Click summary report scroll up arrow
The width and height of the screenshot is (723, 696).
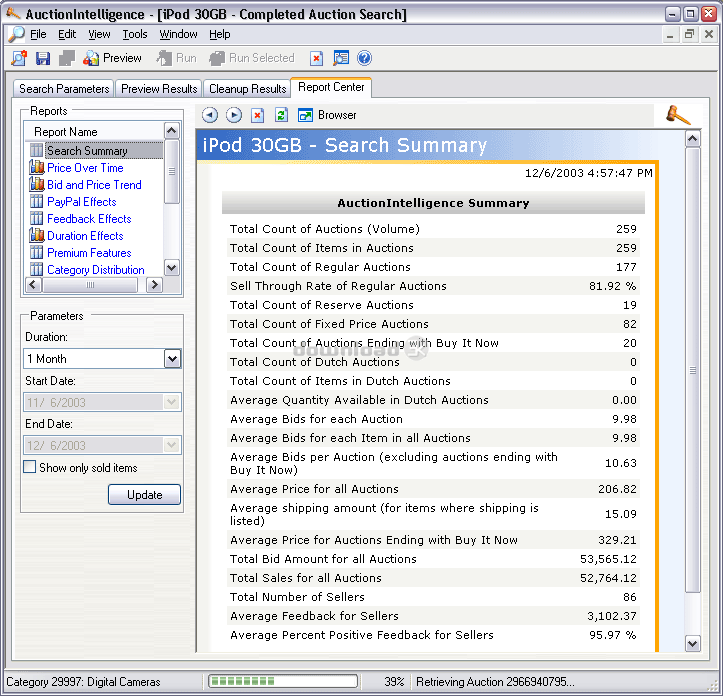pos(693,138)
